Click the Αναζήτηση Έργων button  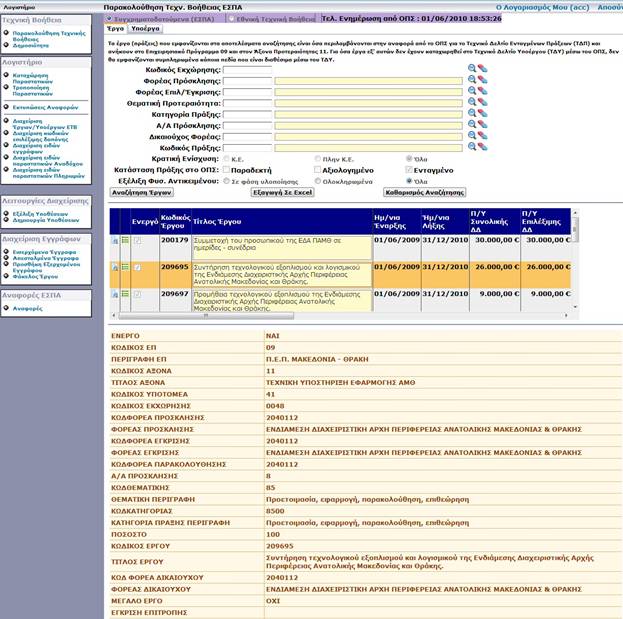pos(137,191)
